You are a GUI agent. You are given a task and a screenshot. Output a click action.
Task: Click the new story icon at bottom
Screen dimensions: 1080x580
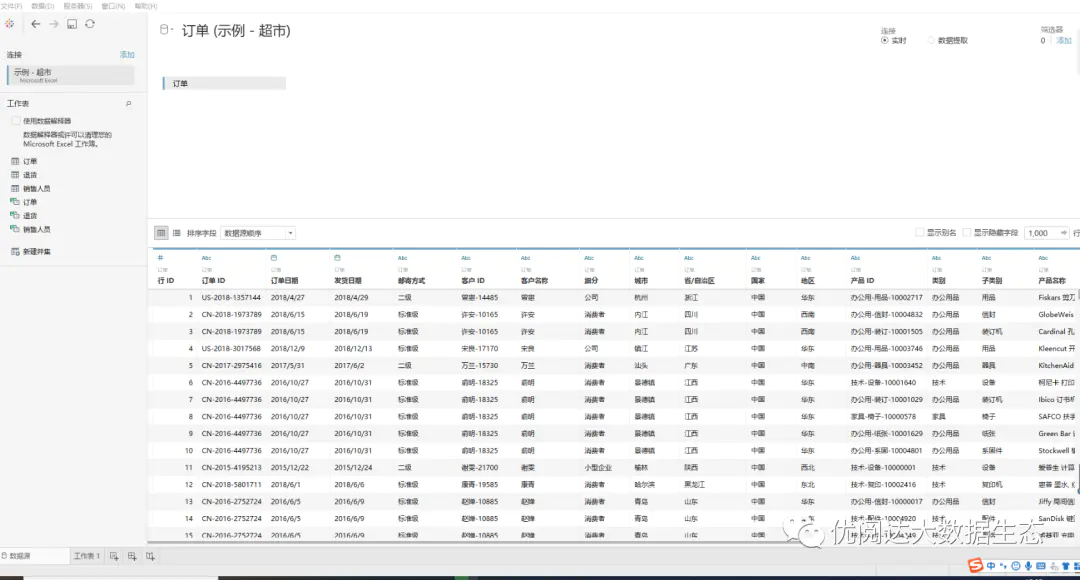(x=149, y=556)
